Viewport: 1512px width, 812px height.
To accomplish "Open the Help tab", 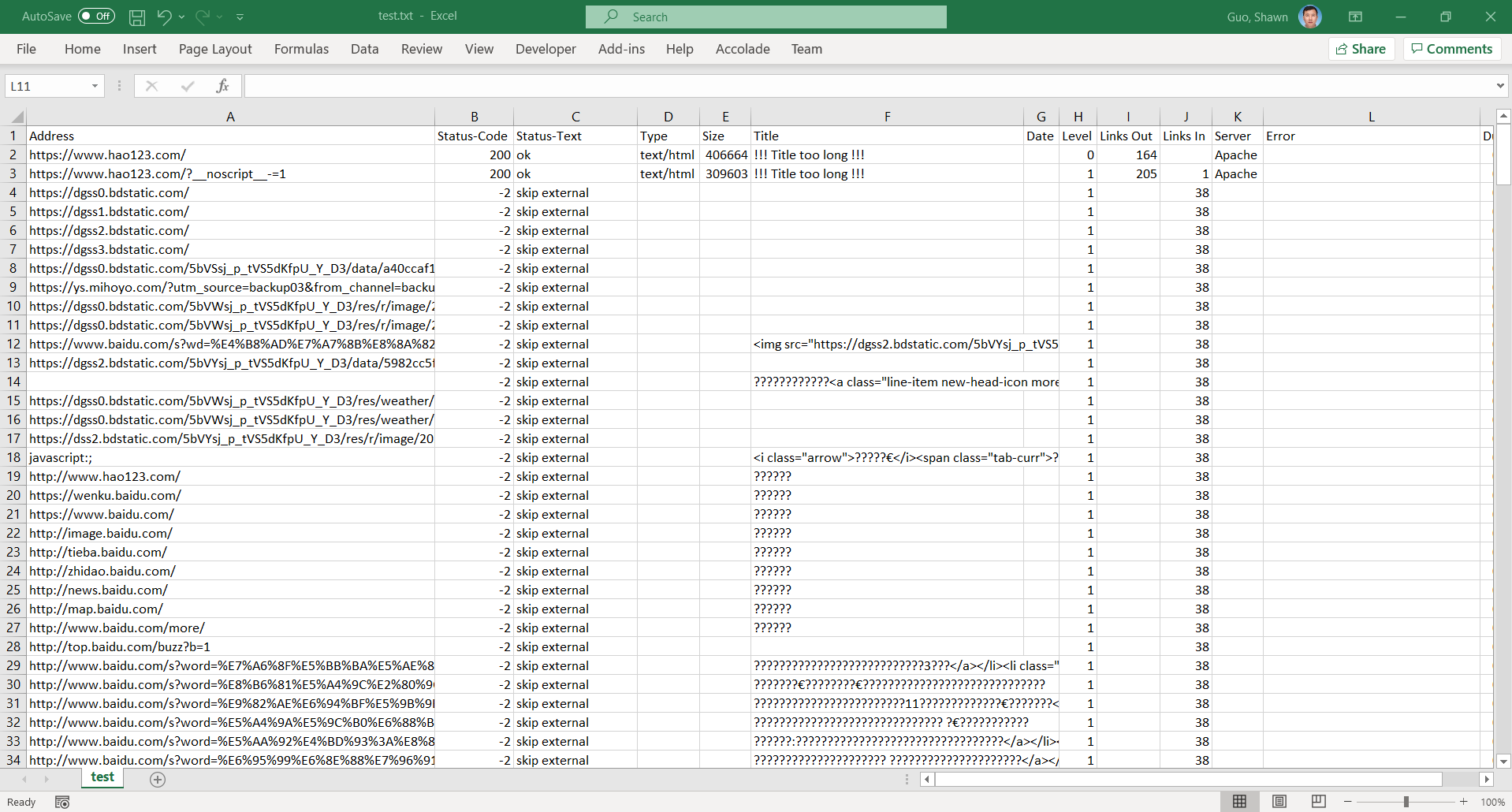I will click(680, 49).
